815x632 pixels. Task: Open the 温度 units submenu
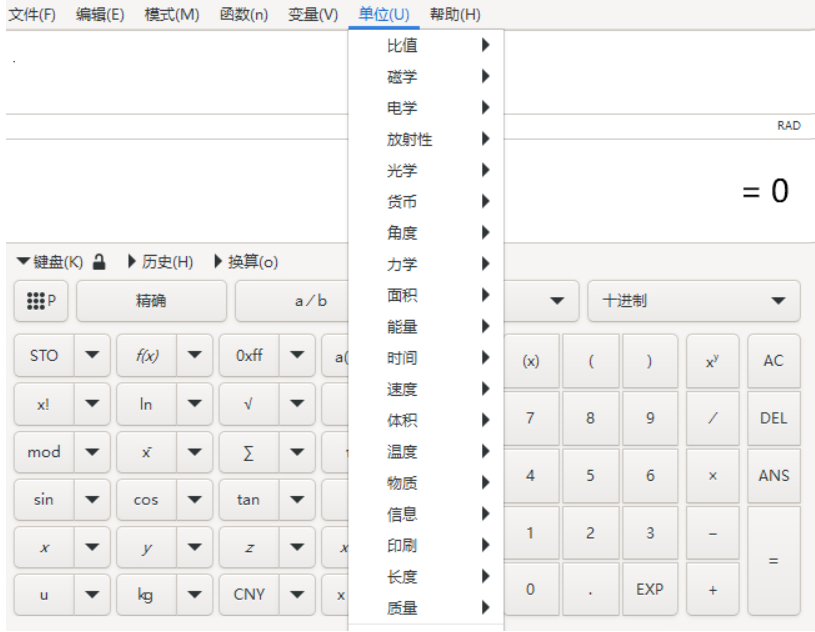[426, 452]
